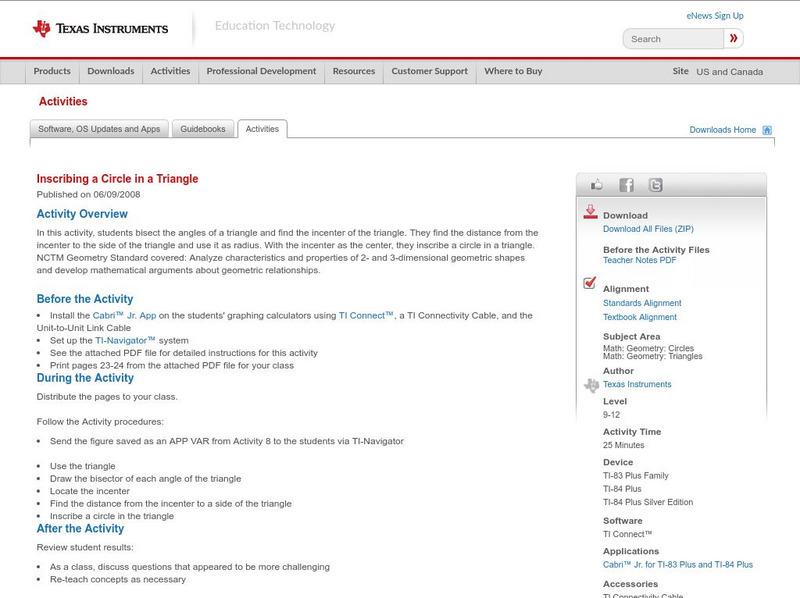Switch to Software, OS Updates and Apps tab
Image resolution: width=800 pixels, height=598 pixels.
point(99,129)
